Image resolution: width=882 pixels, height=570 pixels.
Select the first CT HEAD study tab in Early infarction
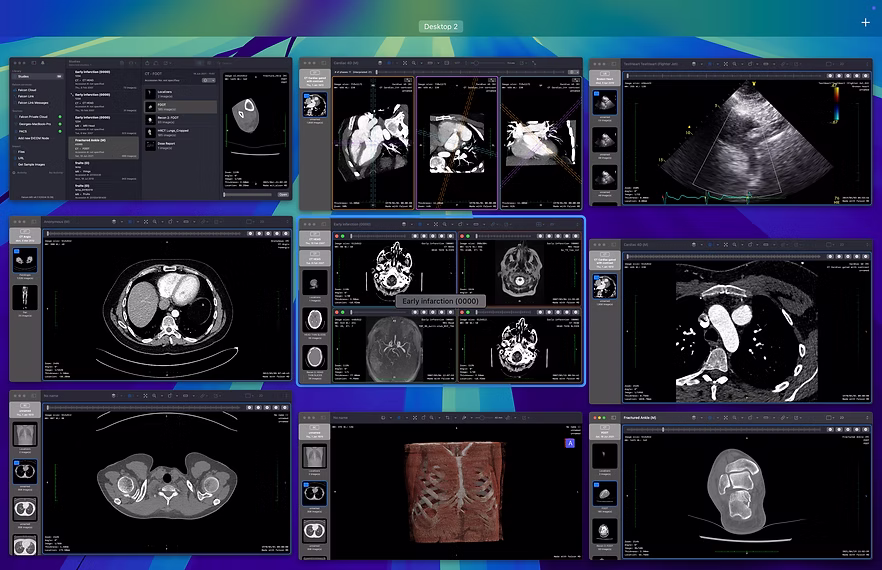pos(314,238)
